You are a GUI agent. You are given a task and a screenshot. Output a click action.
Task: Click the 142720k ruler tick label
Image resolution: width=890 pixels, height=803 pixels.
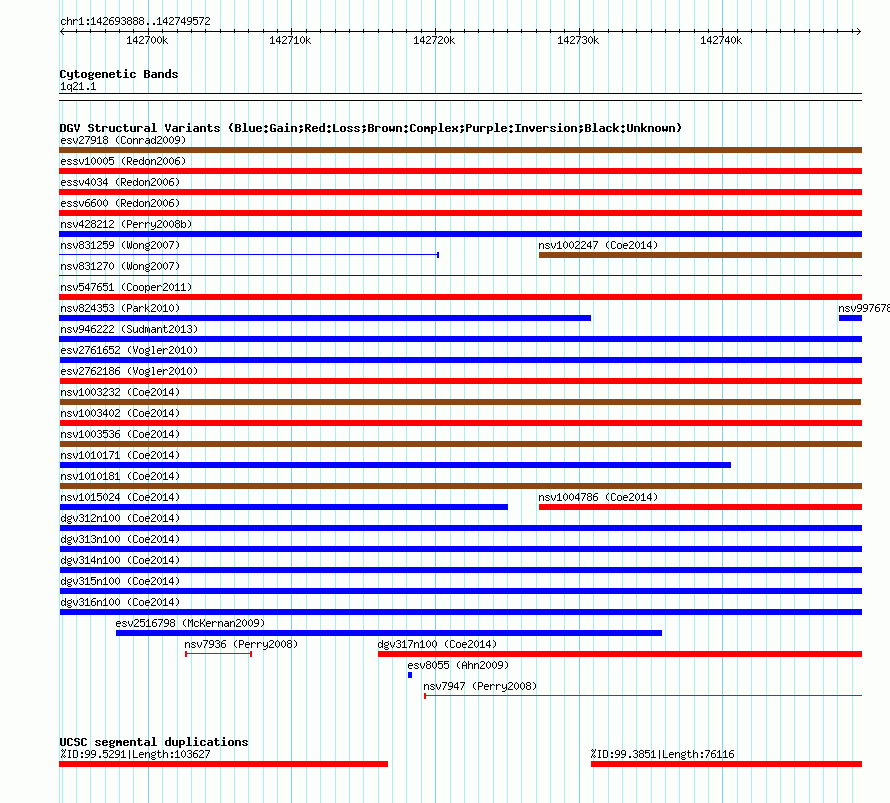click(x=434, y=40)
